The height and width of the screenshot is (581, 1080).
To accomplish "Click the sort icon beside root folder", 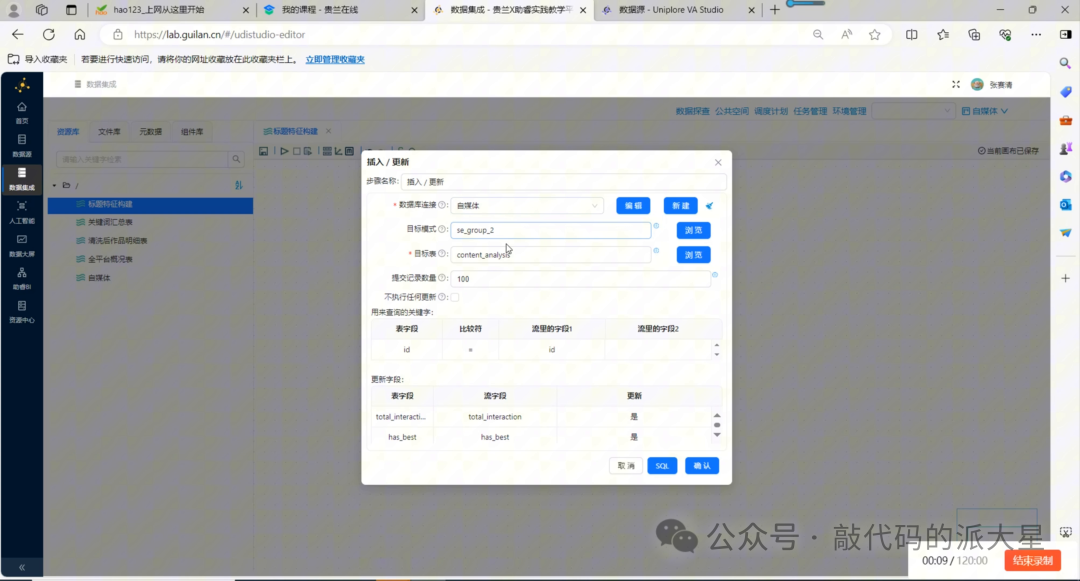I will tap(238, 185).
